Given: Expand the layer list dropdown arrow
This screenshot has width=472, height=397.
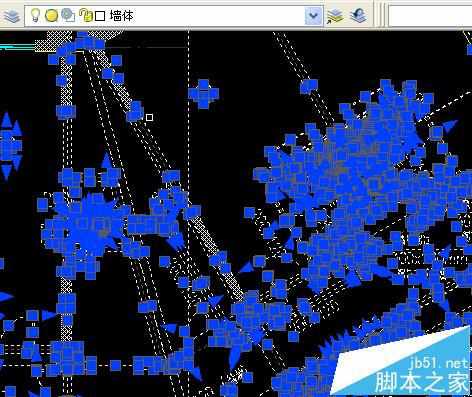Looking at the screenshot, I should (x=314, y=16).
